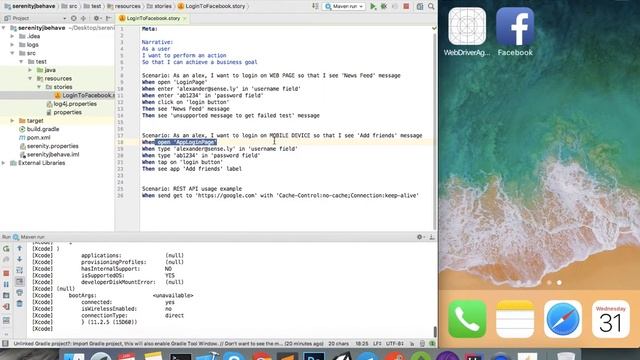The width and height of the screenshot is (640, 360).
Task: Stop the process via the top toolbar's red square
Action: 406,6
